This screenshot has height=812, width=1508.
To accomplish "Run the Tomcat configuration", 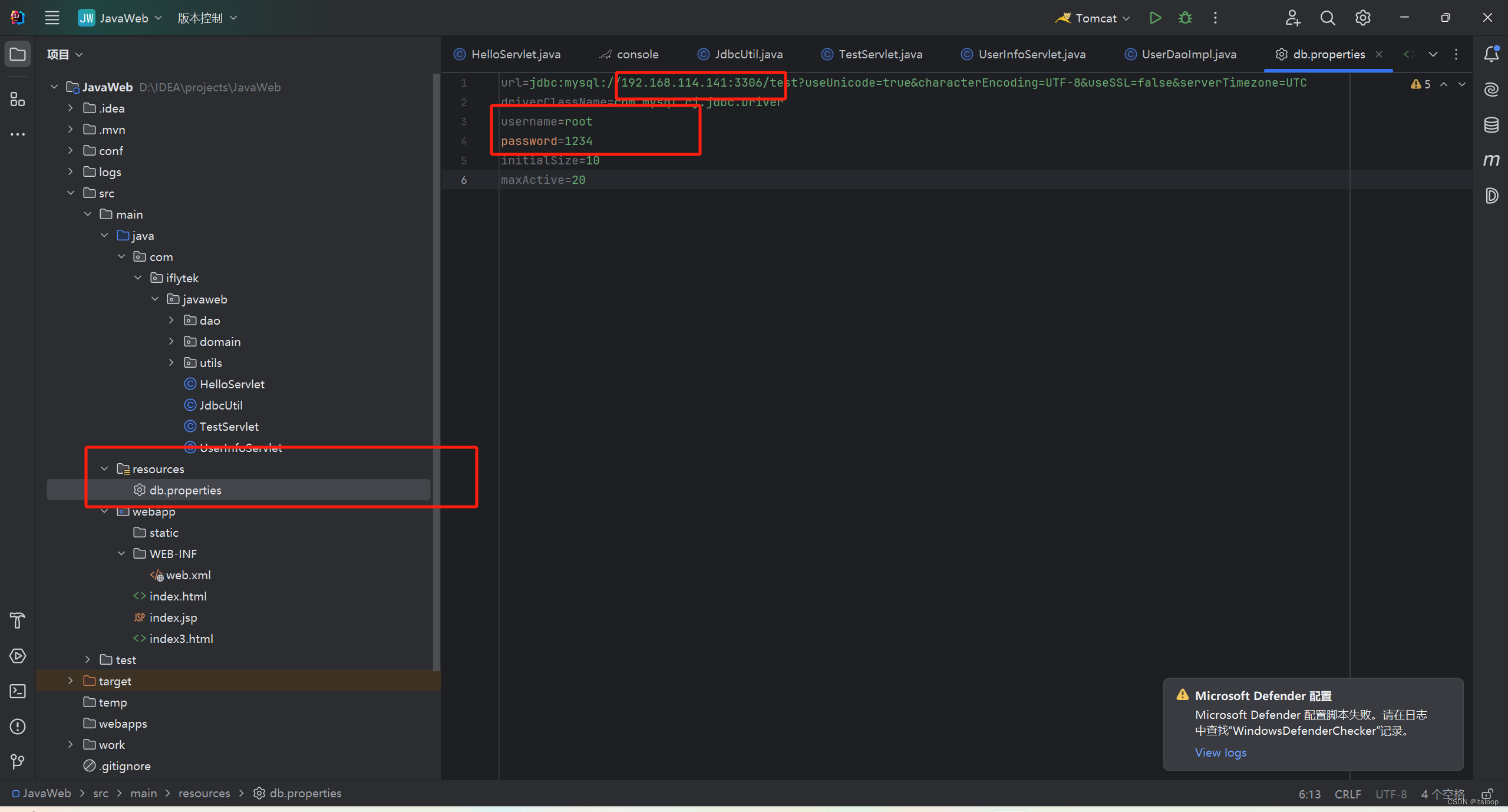I will point(1155,18).
